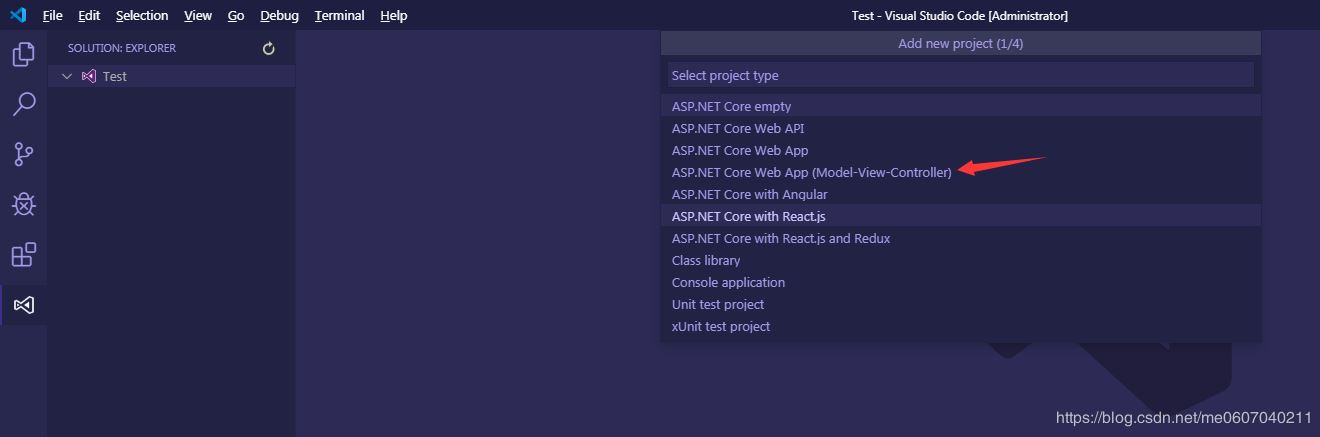Click the VS Code logo icon
Viewport: 1320px width, 437px height.
tap(17, 16)
